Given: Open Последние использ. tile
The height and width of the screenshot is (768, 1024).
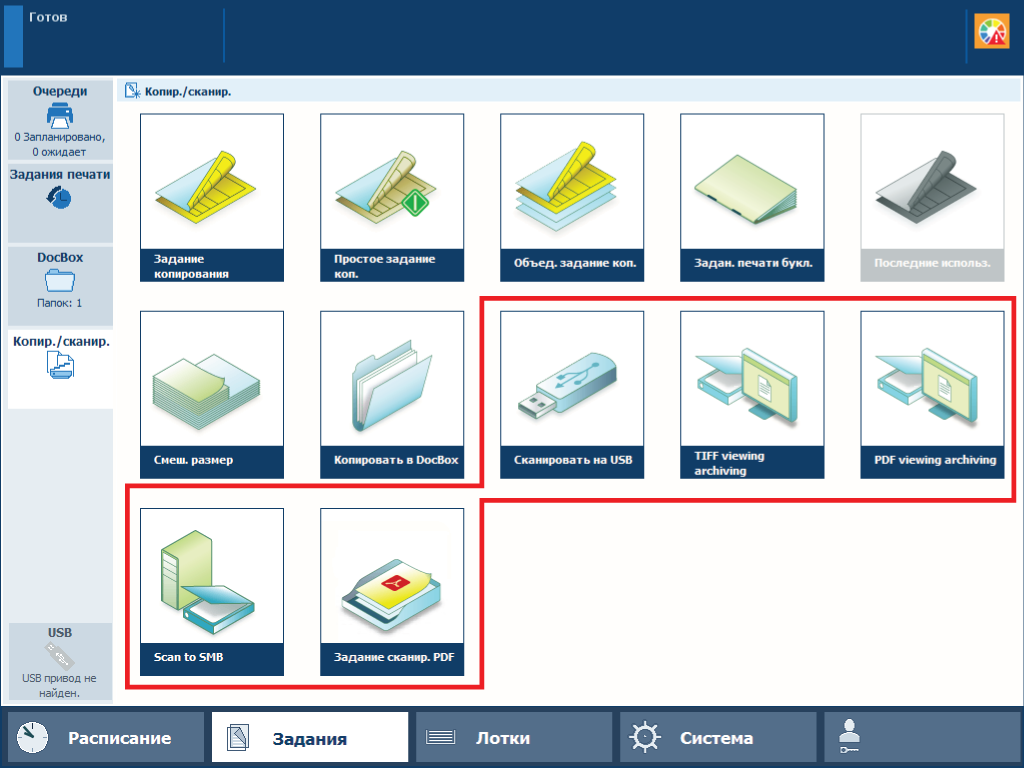Looking at the screenshot, I should coord(933,197).
